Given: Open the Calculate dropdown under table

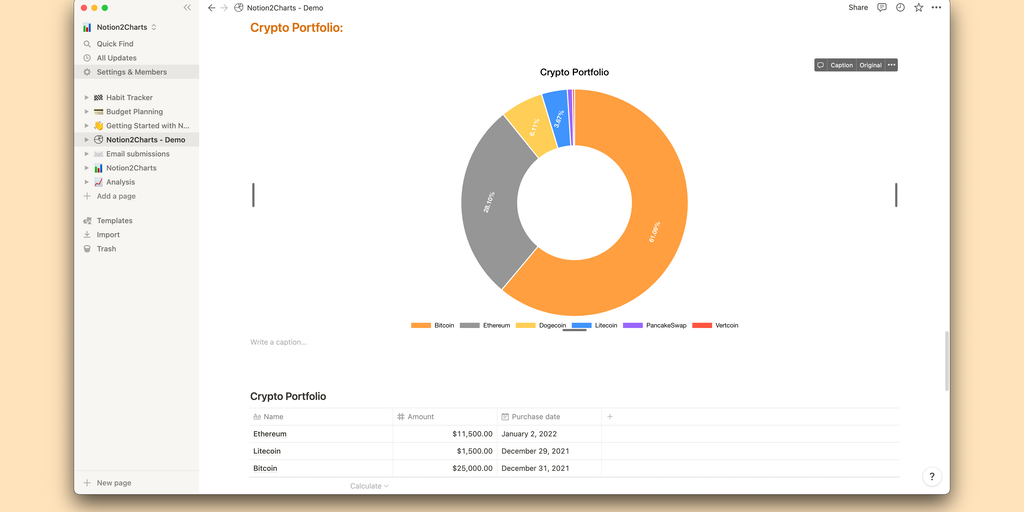Looking at the screenshot, I should [370, 486].
